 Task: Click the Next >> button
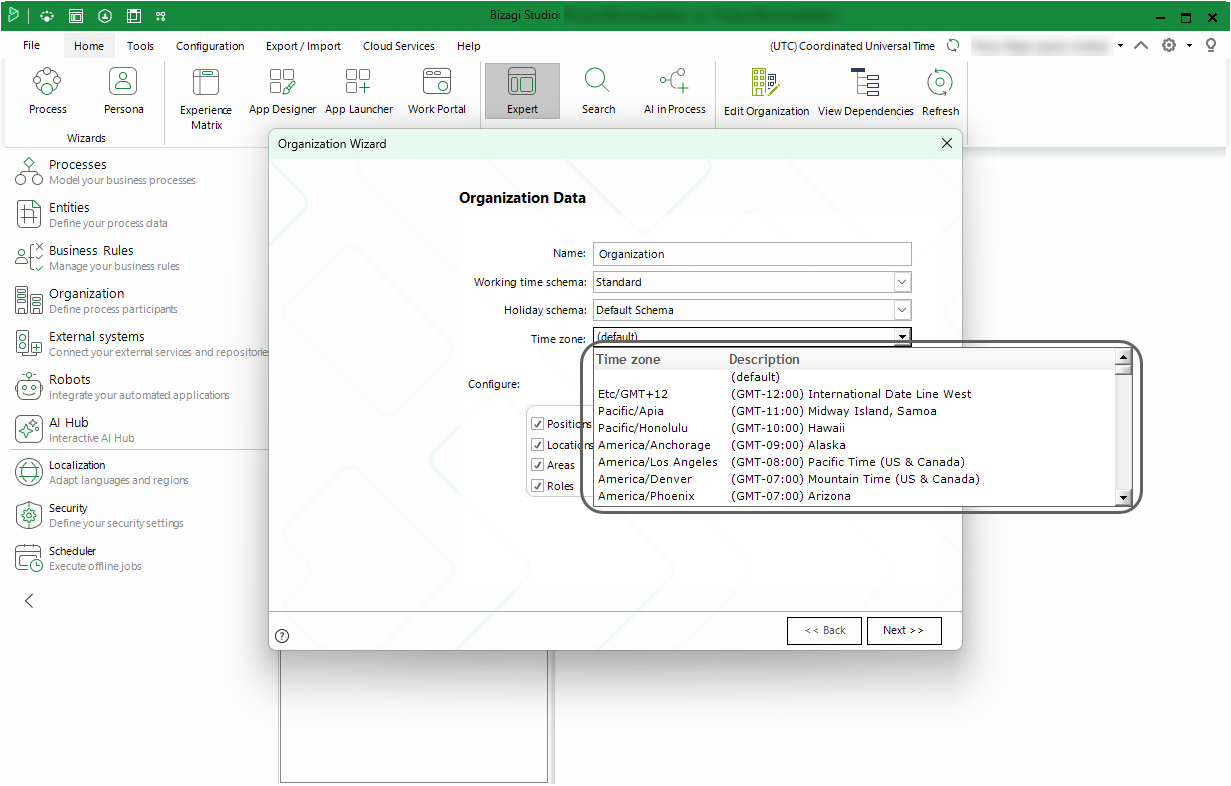tap(903, 630)
